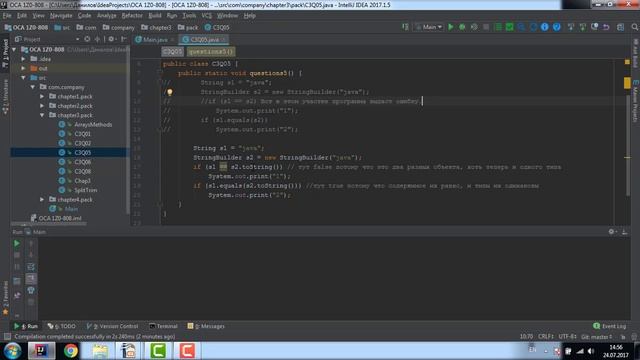
Task: Click the Revert undo arrow toolbar icon
Action: pyautogui.click(x=606, y=27)
